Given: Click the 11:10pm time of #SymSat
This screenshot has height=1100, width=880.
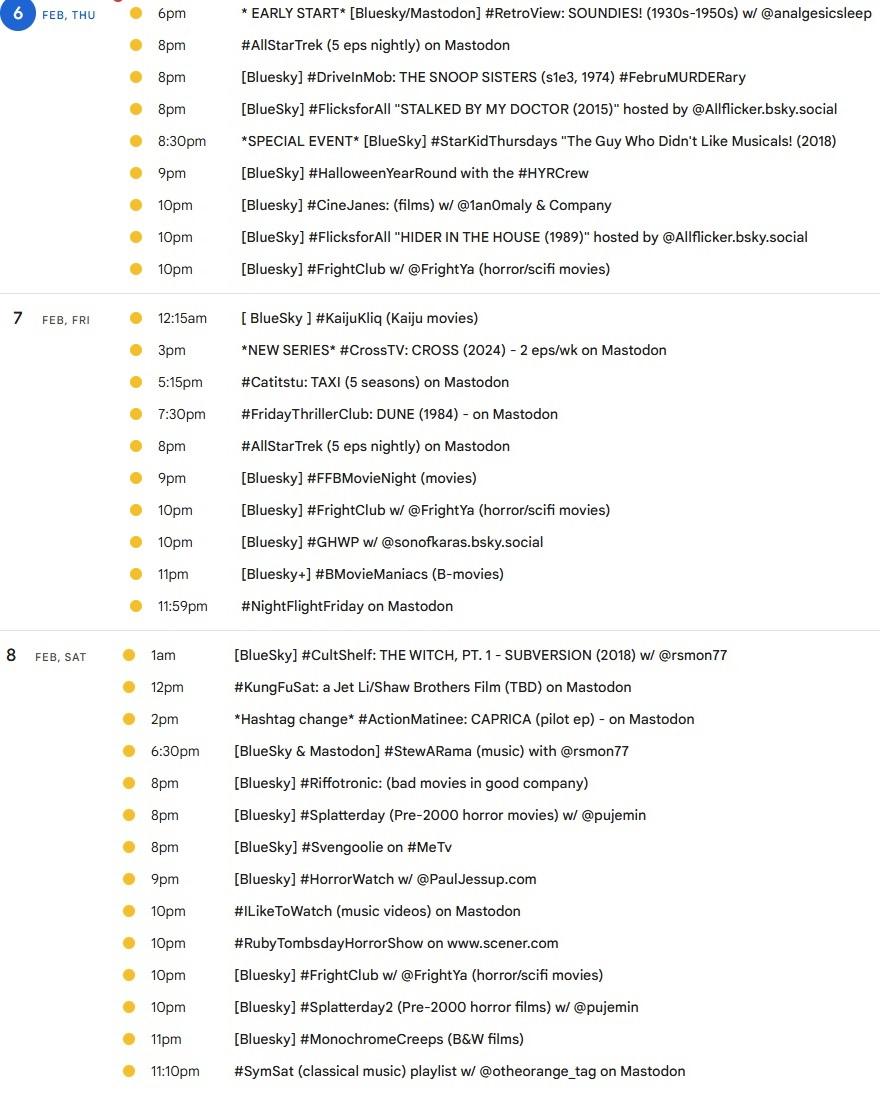Looking at the screenshot, I should click(x=175, y=1071).
